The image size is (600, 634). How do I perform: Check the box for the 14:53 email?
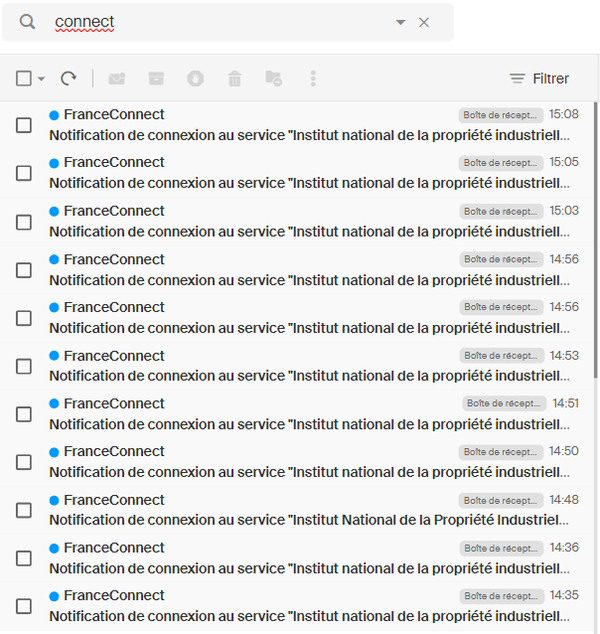23,366
